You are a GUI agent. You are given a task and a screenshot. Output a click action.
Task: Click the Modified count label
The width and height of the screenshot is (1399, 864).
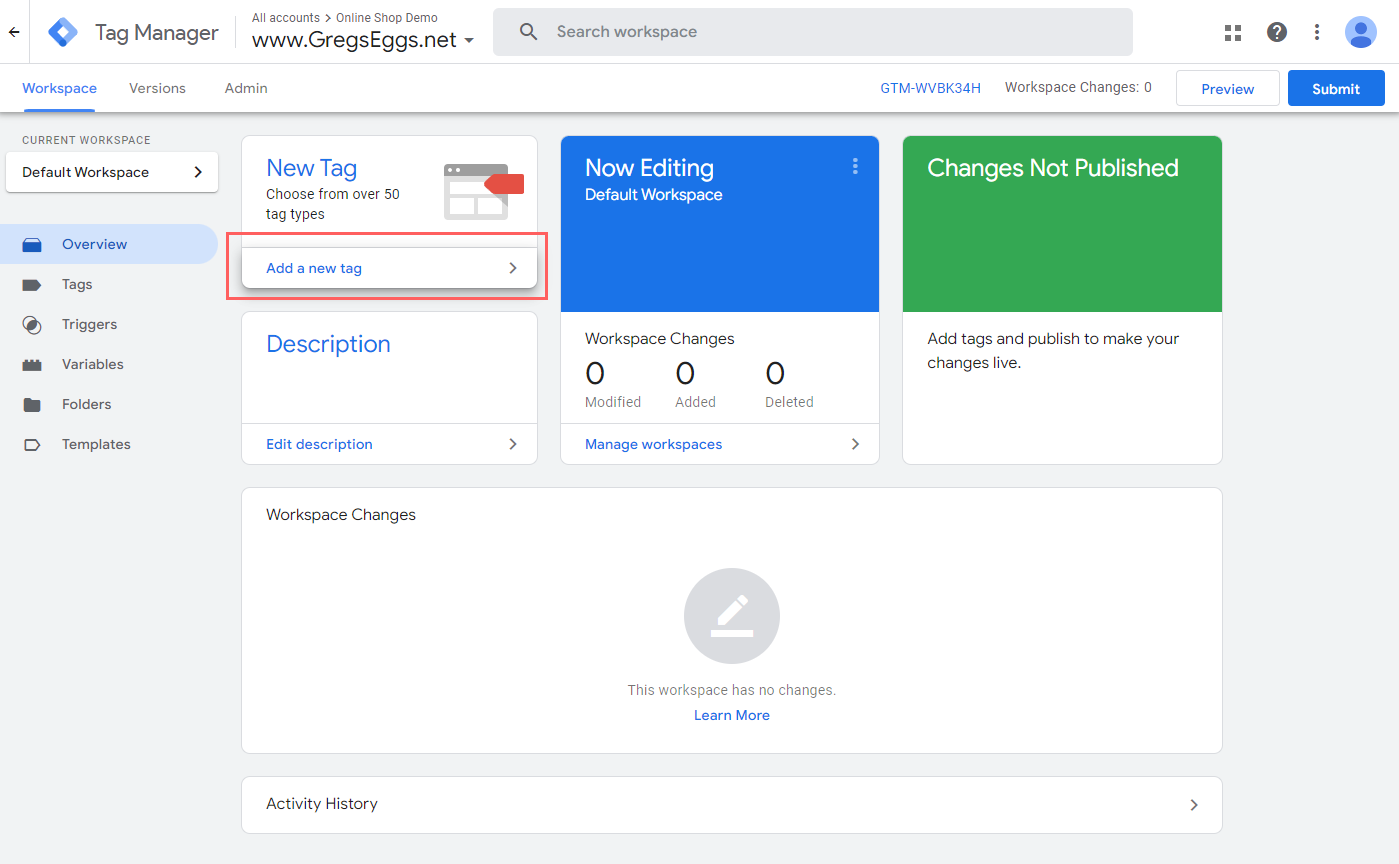point(613,402)
